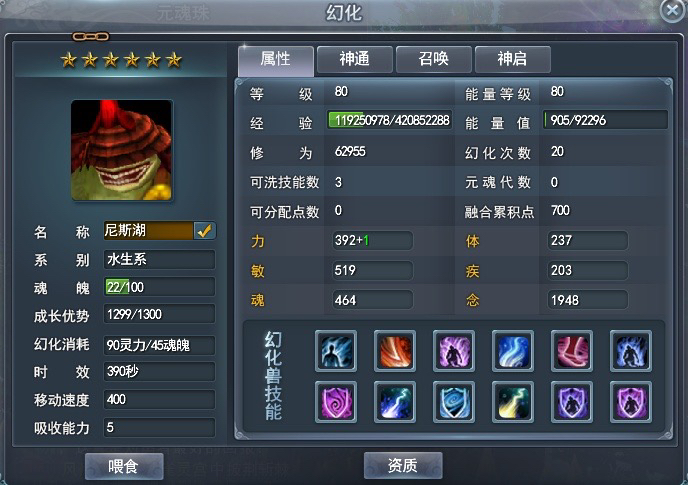The height and width of the screenshot is (485, 688).
Task: Click the 魂魄 22/100 progress bar
Action: pyautogui.click(x=159, y=287)
